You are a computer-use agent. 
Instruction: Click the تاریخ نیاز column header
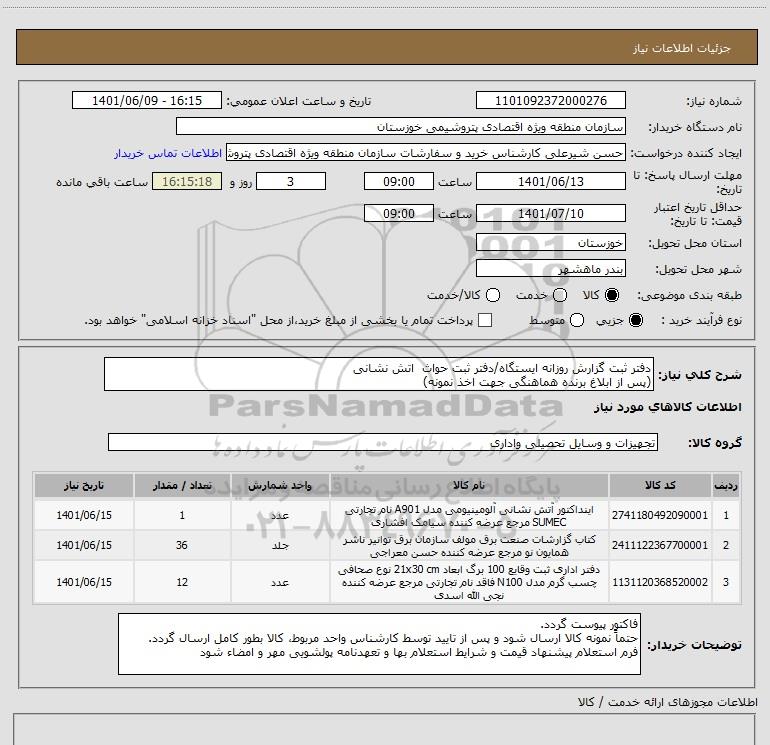tap(83, 485)
